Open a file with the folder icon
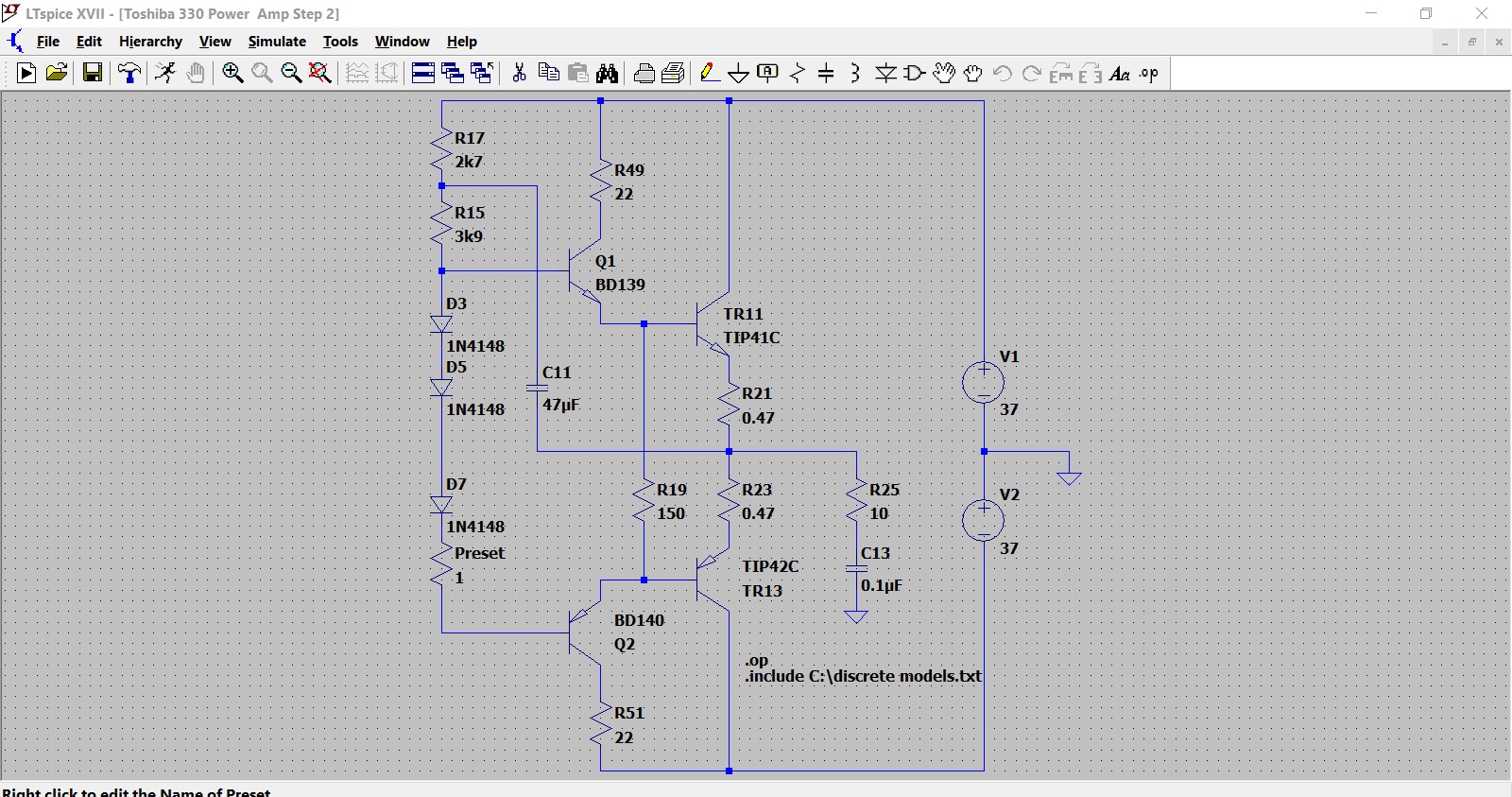This screenshot has height=797, width=1512. pos(57,73)
